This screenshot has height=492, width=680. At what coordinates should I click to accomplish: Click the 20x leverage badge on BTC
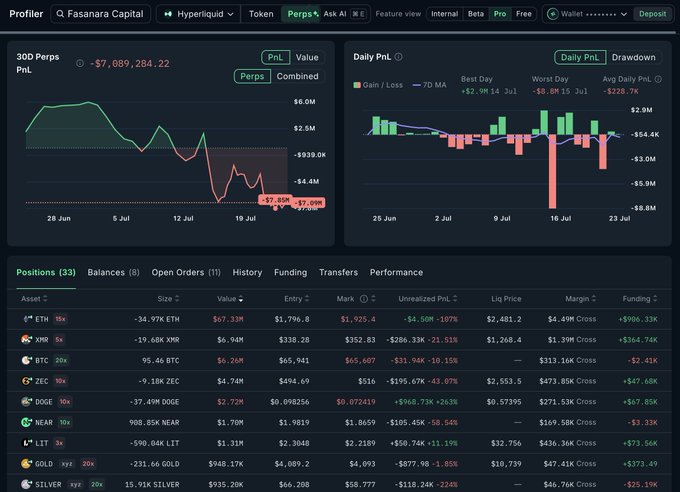tap(61, 360)
